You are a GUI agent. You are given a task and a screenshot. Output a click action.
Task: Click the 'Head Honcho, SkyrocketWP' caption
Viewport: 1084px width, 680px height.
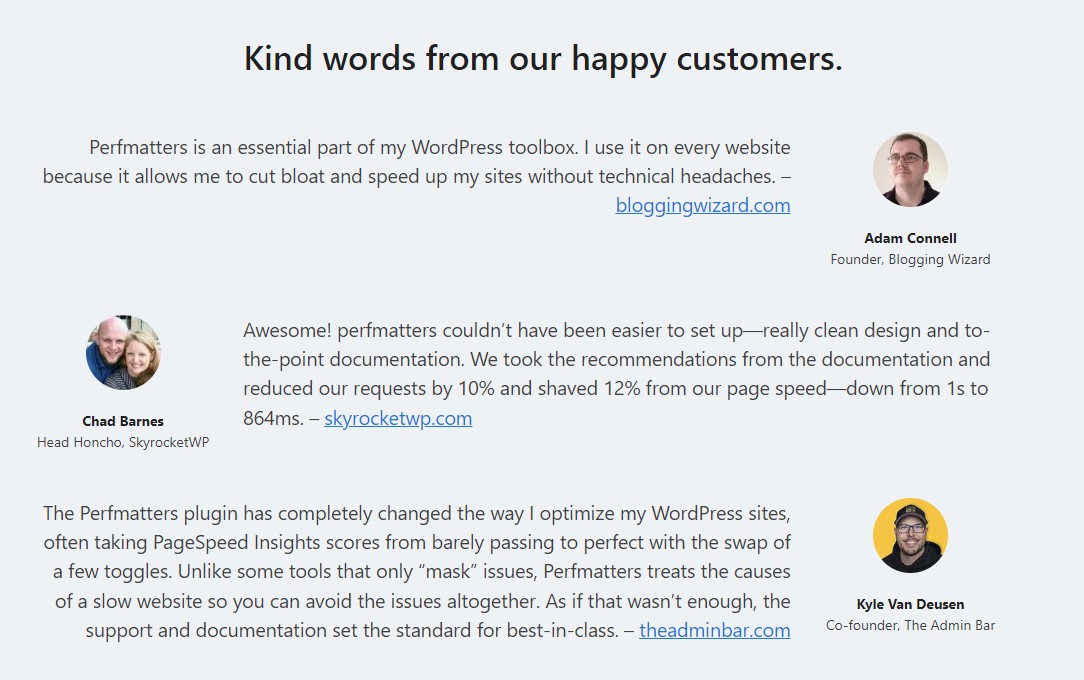[123, 442]
